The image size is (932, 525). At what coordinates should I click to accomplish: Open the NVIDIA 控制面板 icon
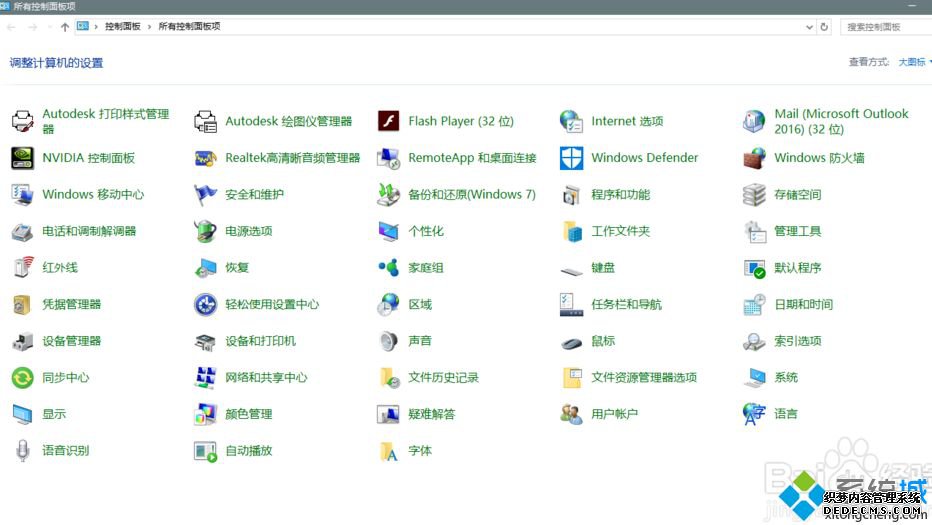pos(23,158)
